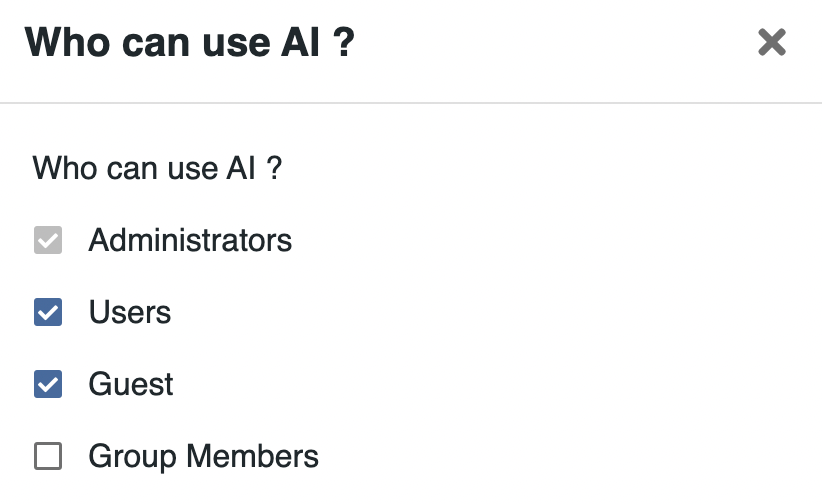
Task: Click the grey checkmark beside Administrators
Action: coord(48,241)
